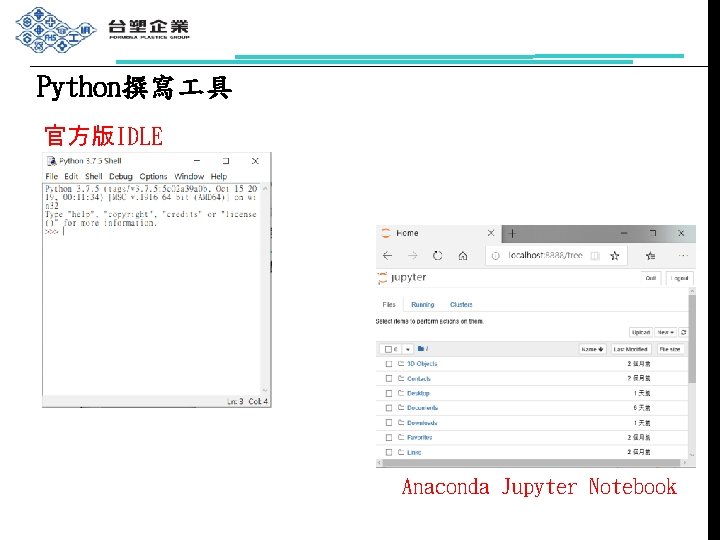Switch to the Running tab in Jupyter
Viewport: 720px width, 540px height.
tap(422, 304)
